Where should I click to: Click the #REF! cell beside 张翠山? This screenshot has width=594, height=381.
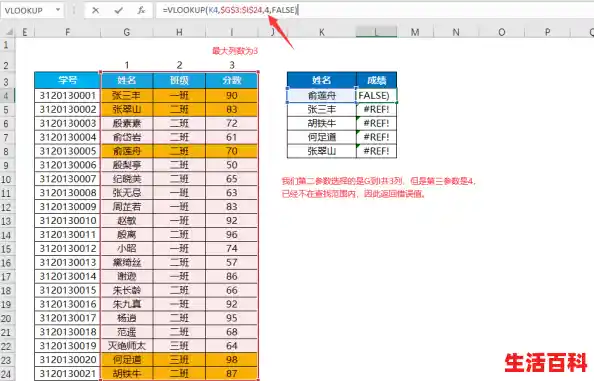click(376, 151)
